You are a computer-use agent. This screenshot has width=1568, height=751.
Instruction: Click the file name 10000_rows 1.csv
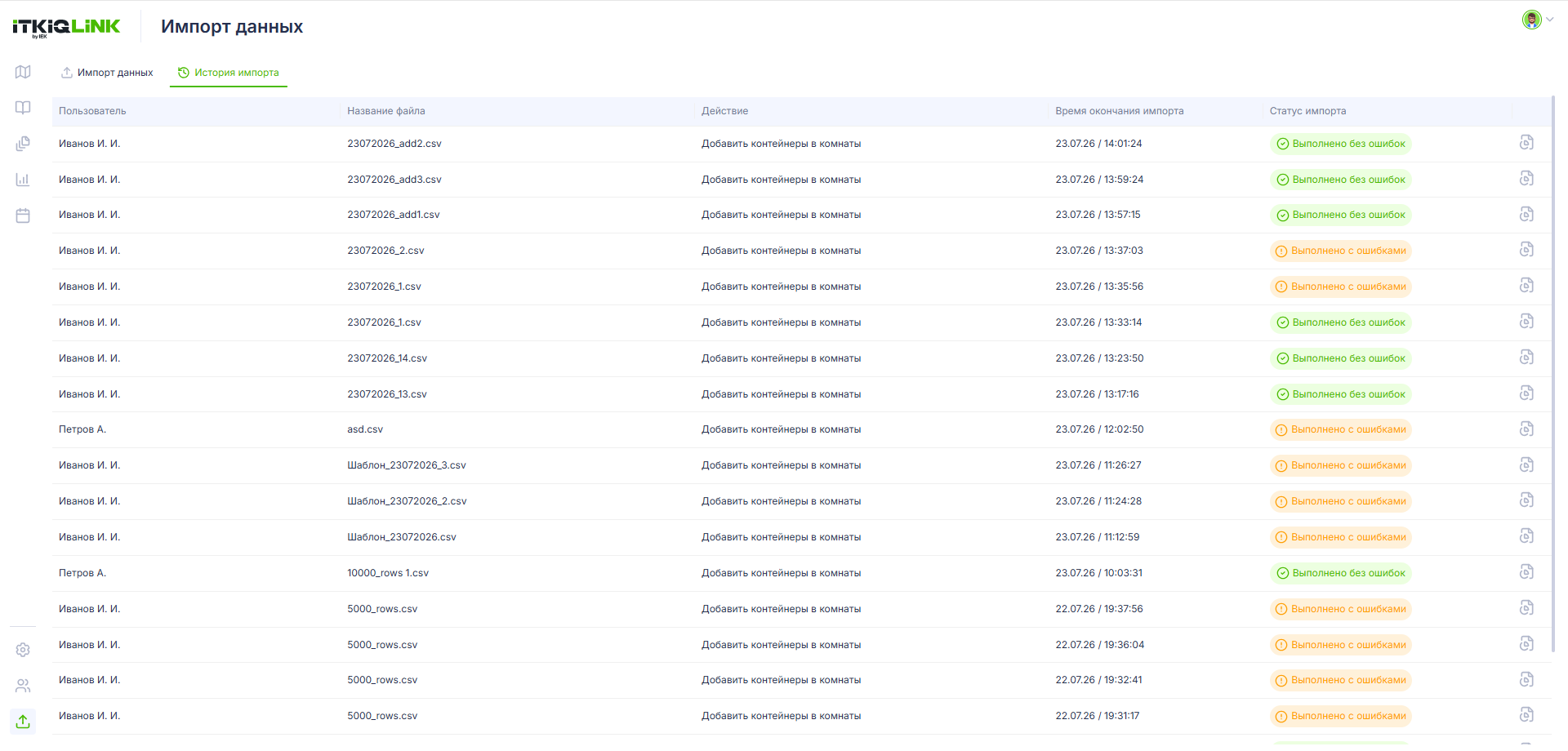388,573
